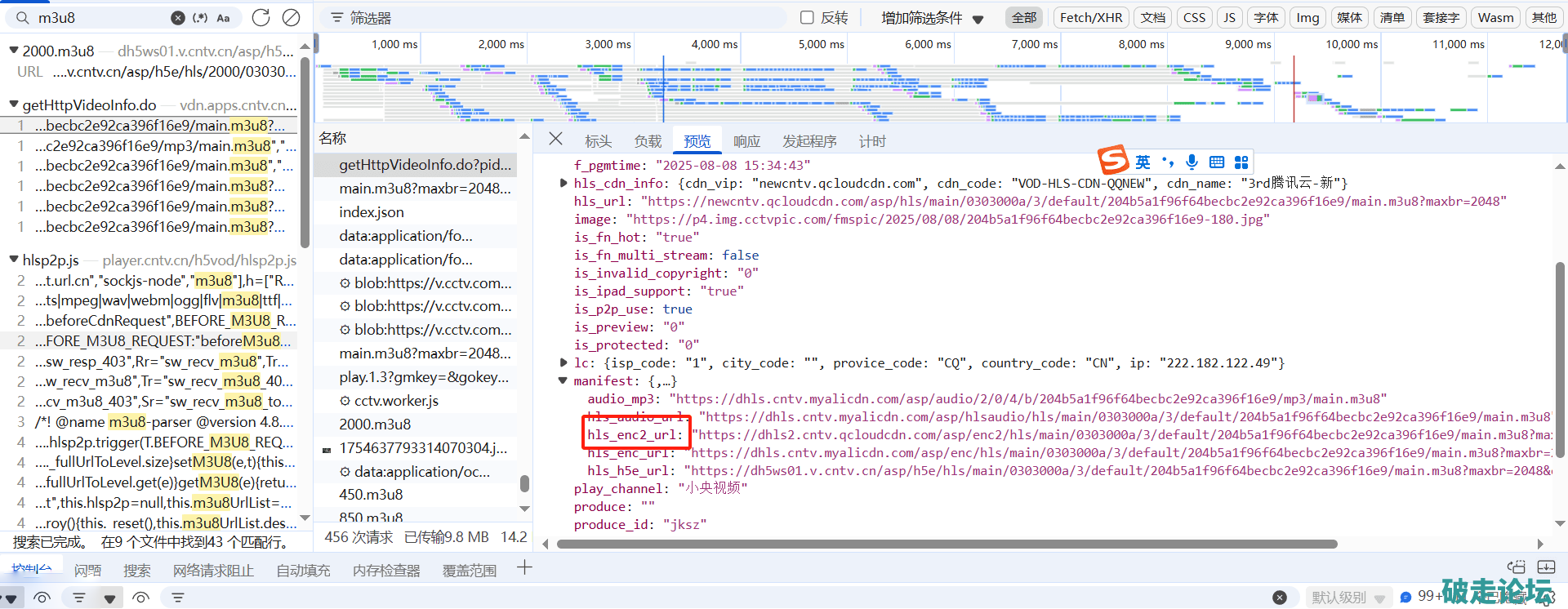
Task: Expand the hls_cdn_info object
Action: [x=563, y=183]
